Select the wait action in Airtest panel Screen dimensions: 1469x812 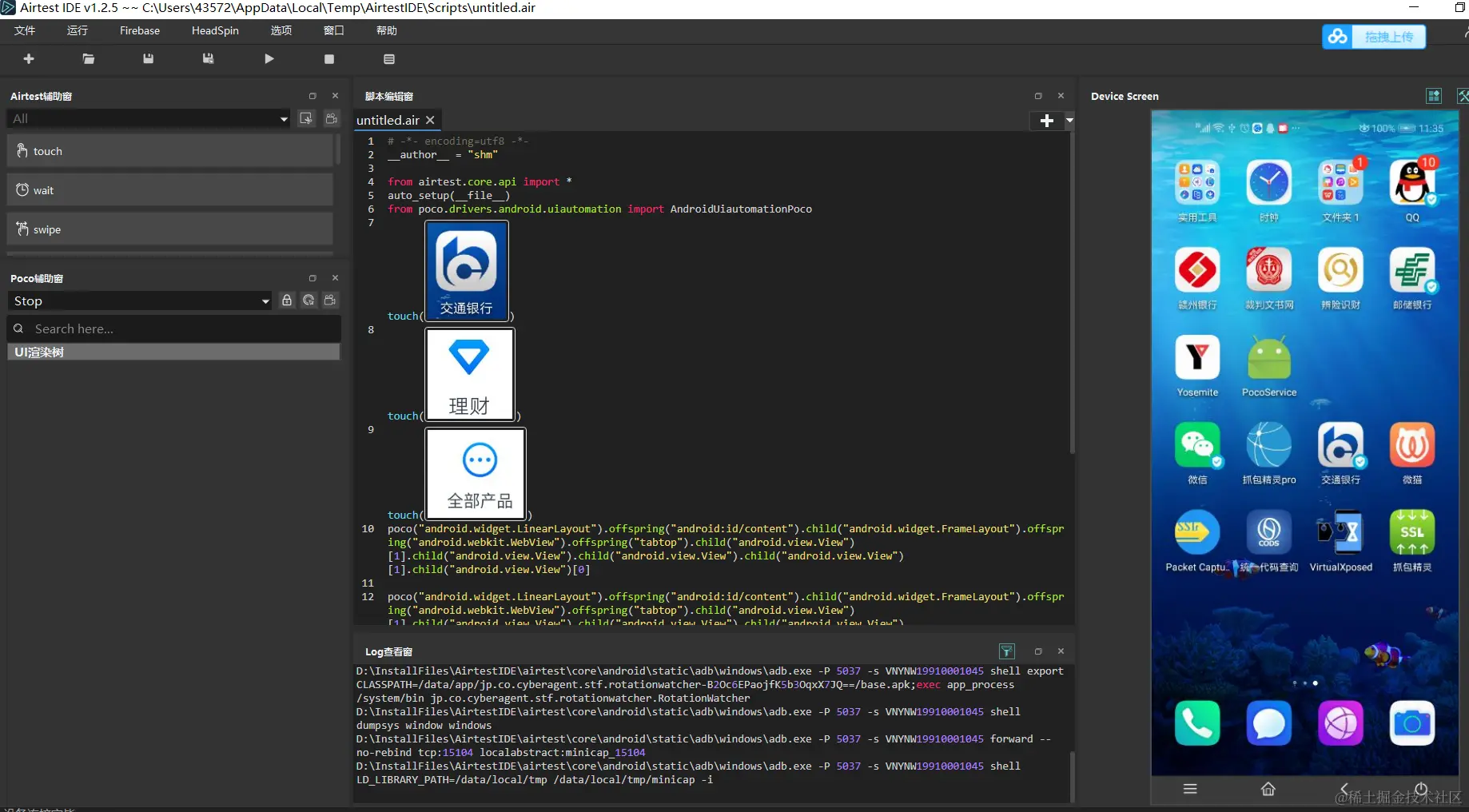(170, 190)
